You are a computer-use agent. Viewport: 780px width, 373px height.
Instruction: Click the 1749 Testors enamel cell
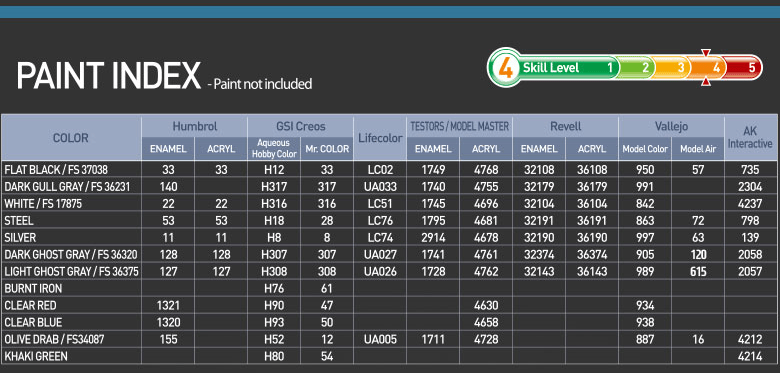(433, 170)
